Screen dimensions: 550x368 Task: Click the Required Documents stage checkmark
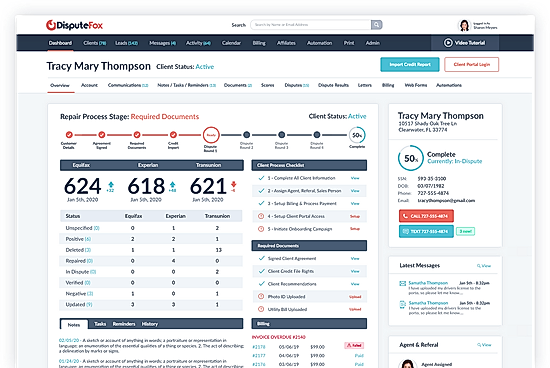pos(137,135)
